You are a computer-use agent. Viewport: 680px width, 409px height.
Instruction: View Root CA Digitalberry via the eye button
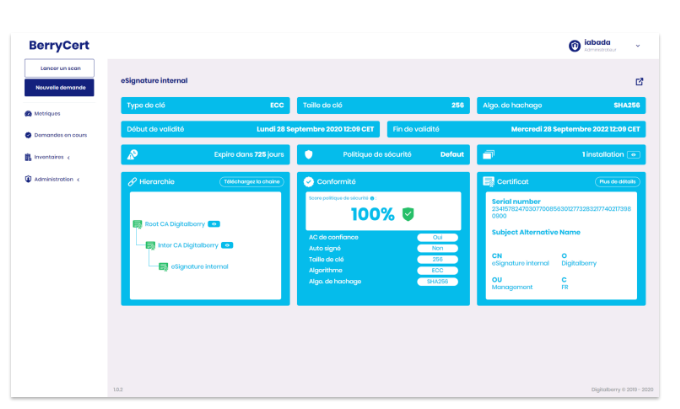214,224
